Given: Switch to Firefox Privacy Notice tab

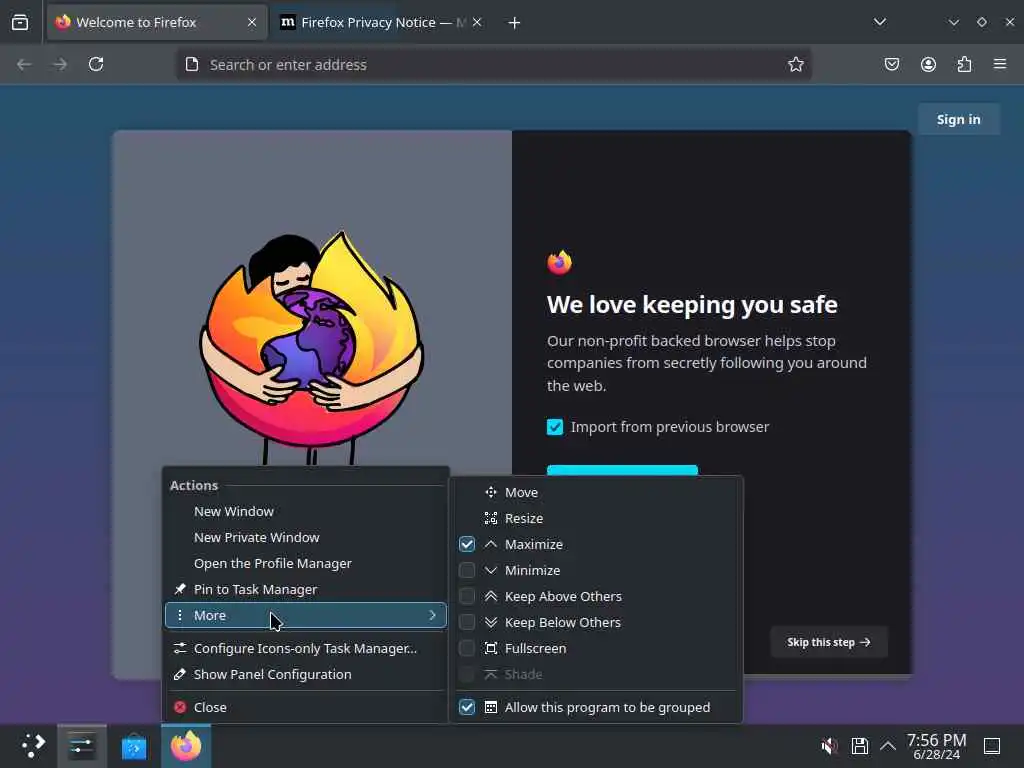Looking at the screenshot, I should 382,23.
